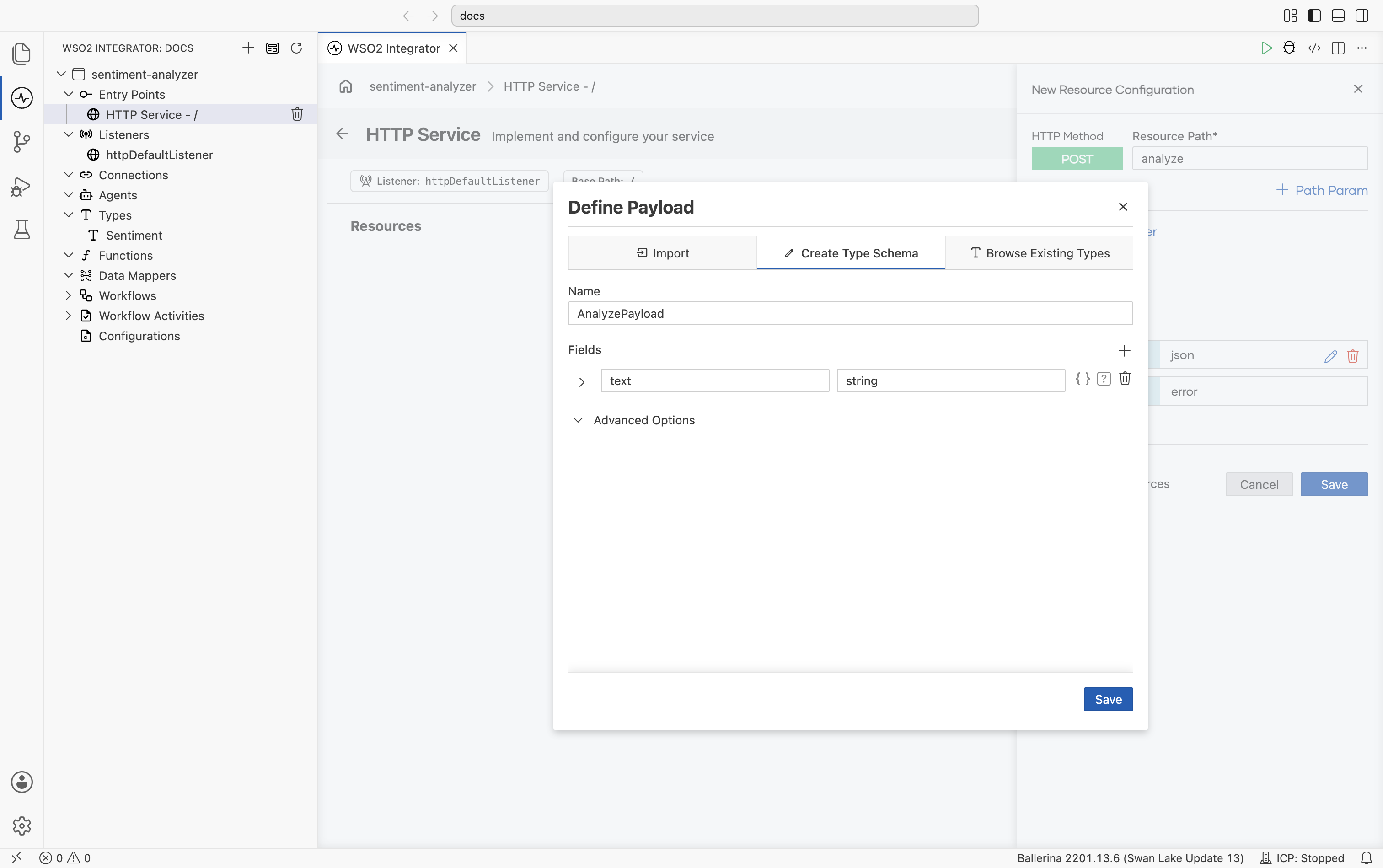Save the Define Payload dialog

tap(1108, 699)
